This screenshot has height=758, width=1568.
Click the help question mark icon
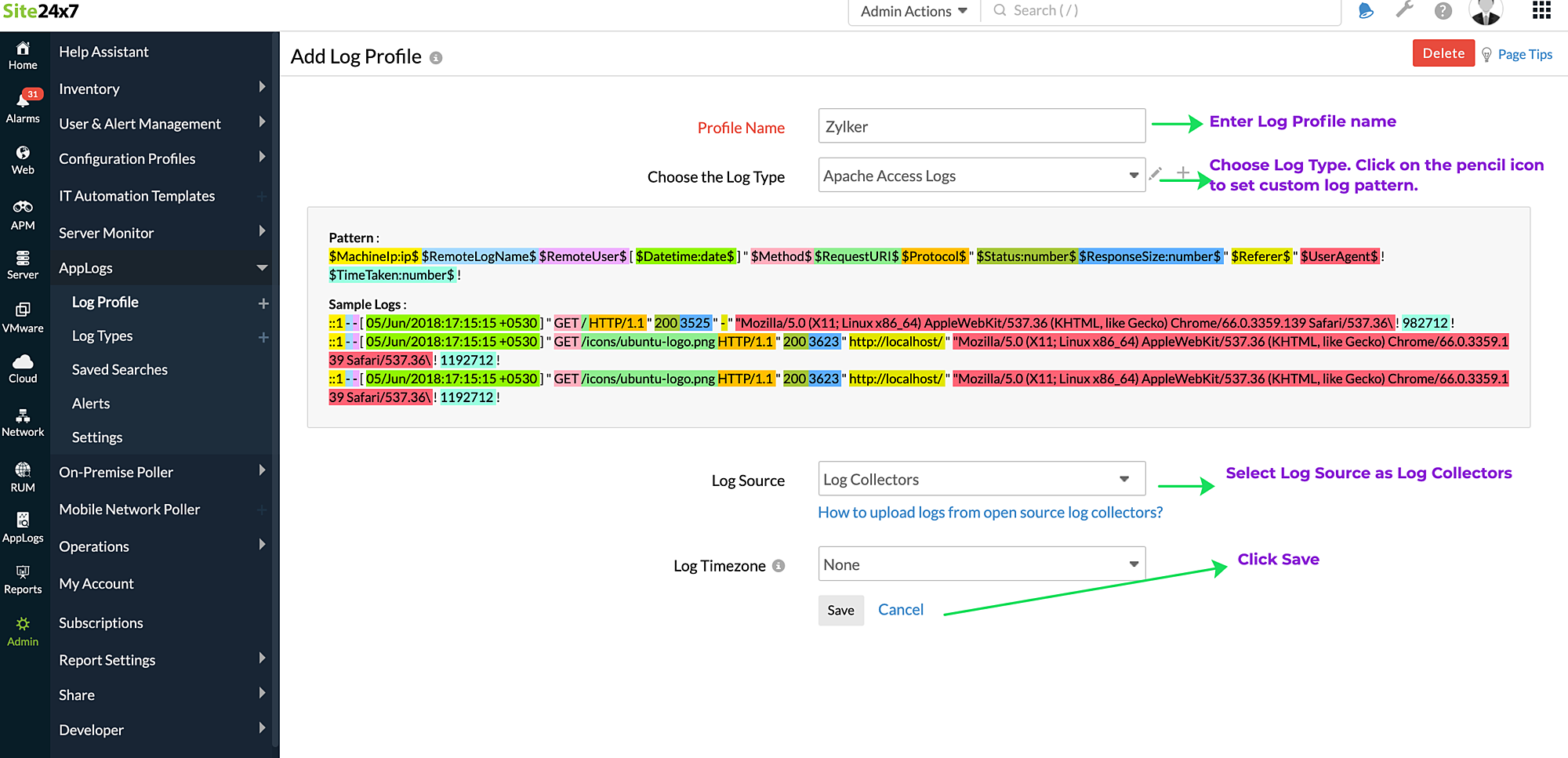coord(1443,11)
